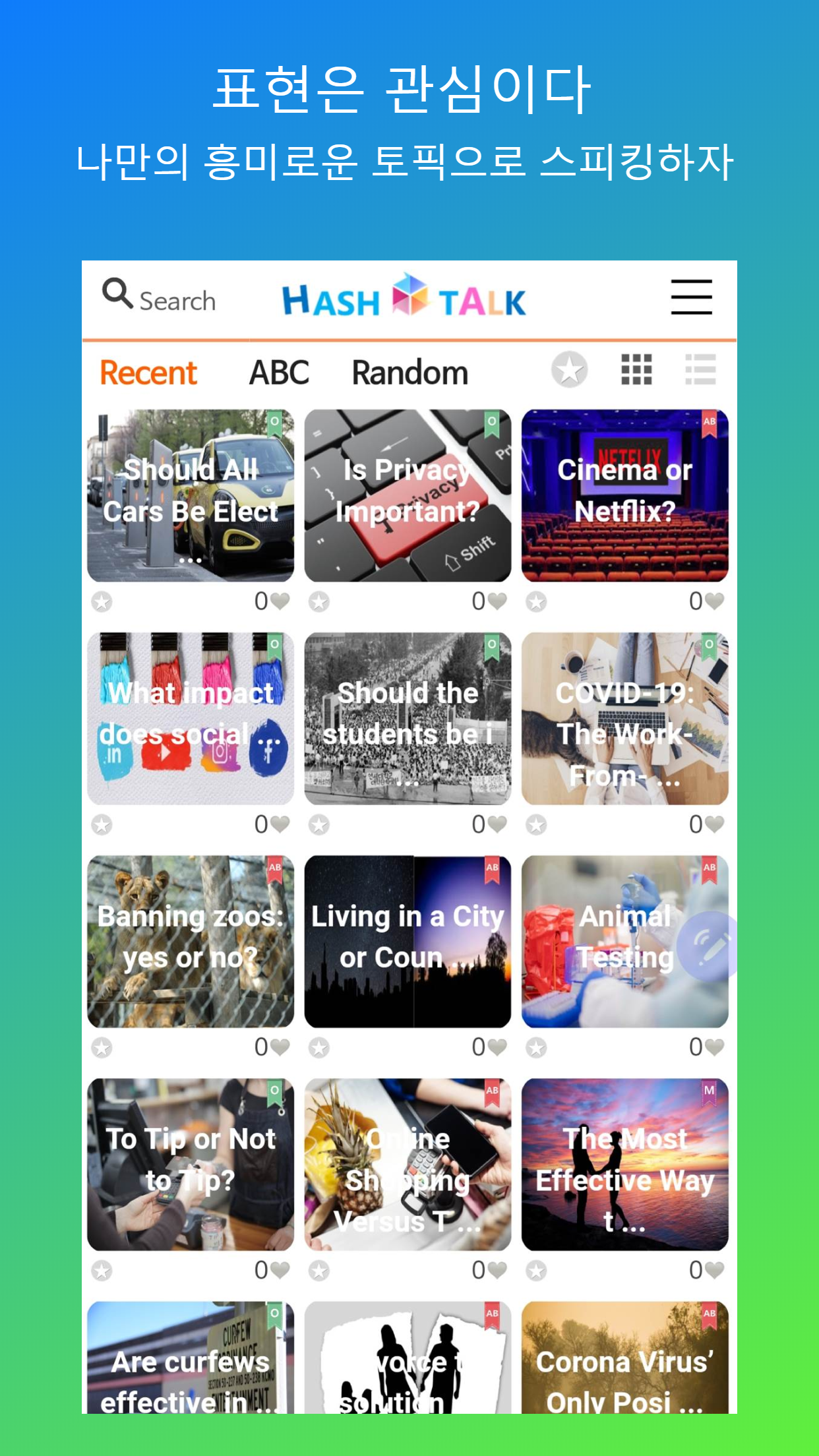Open 'COVID-19: The Work-From' topic
This screenshot has width=819, height=1456.
click(625, 719)
